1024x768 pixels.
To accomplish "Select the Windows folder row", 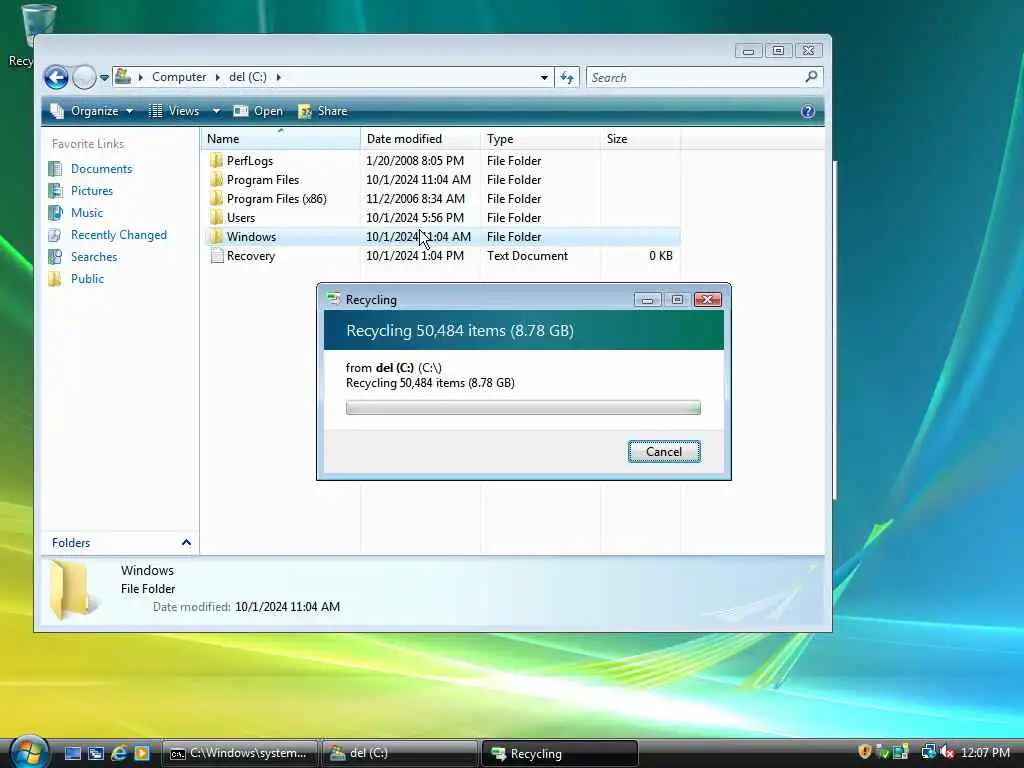I will tap(441, 236).
